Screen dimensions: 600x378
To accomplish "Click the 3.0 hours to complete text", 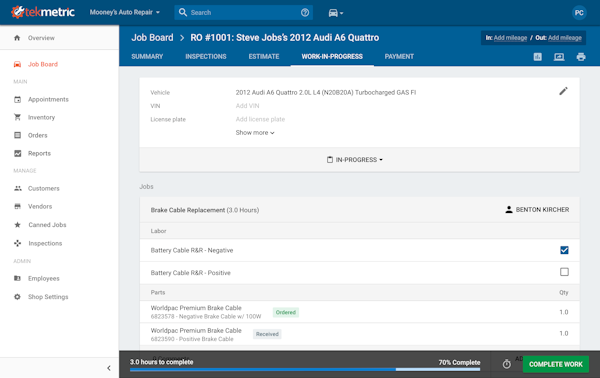I will [x=161, y=362].
